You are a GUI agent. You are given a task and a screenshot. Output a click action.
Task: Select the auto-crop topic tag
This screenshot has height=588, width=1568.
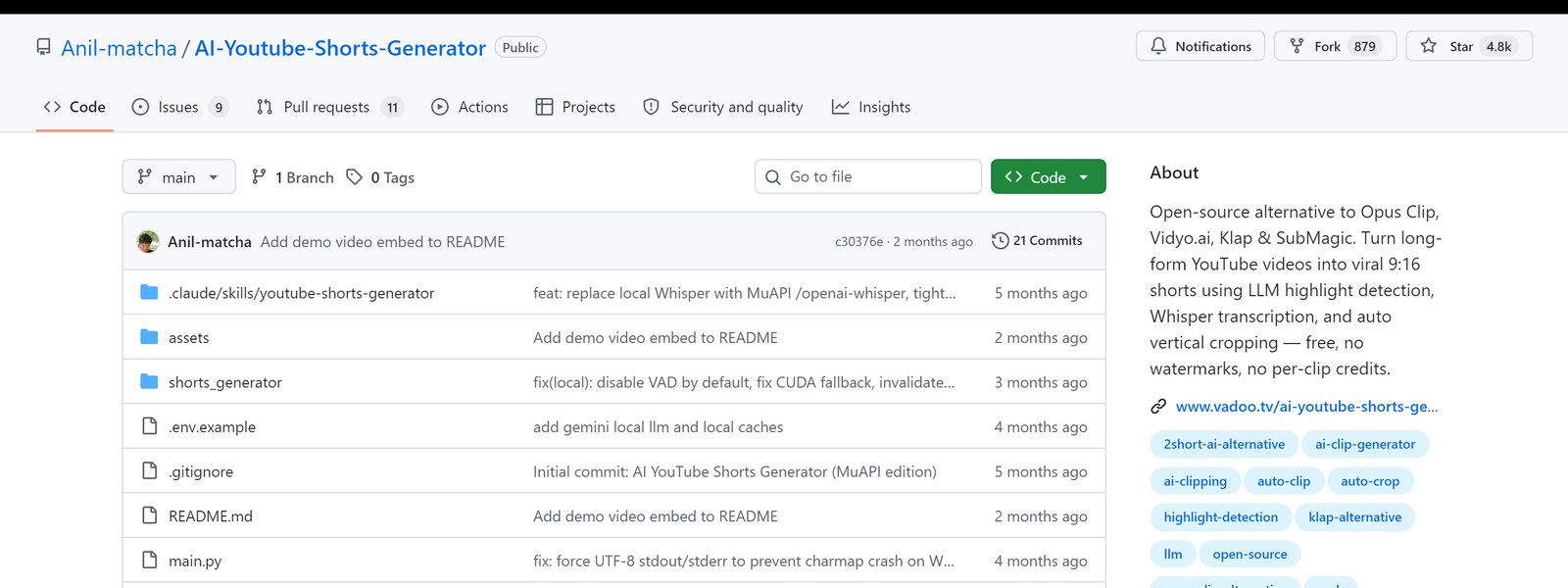(1370, 481)
